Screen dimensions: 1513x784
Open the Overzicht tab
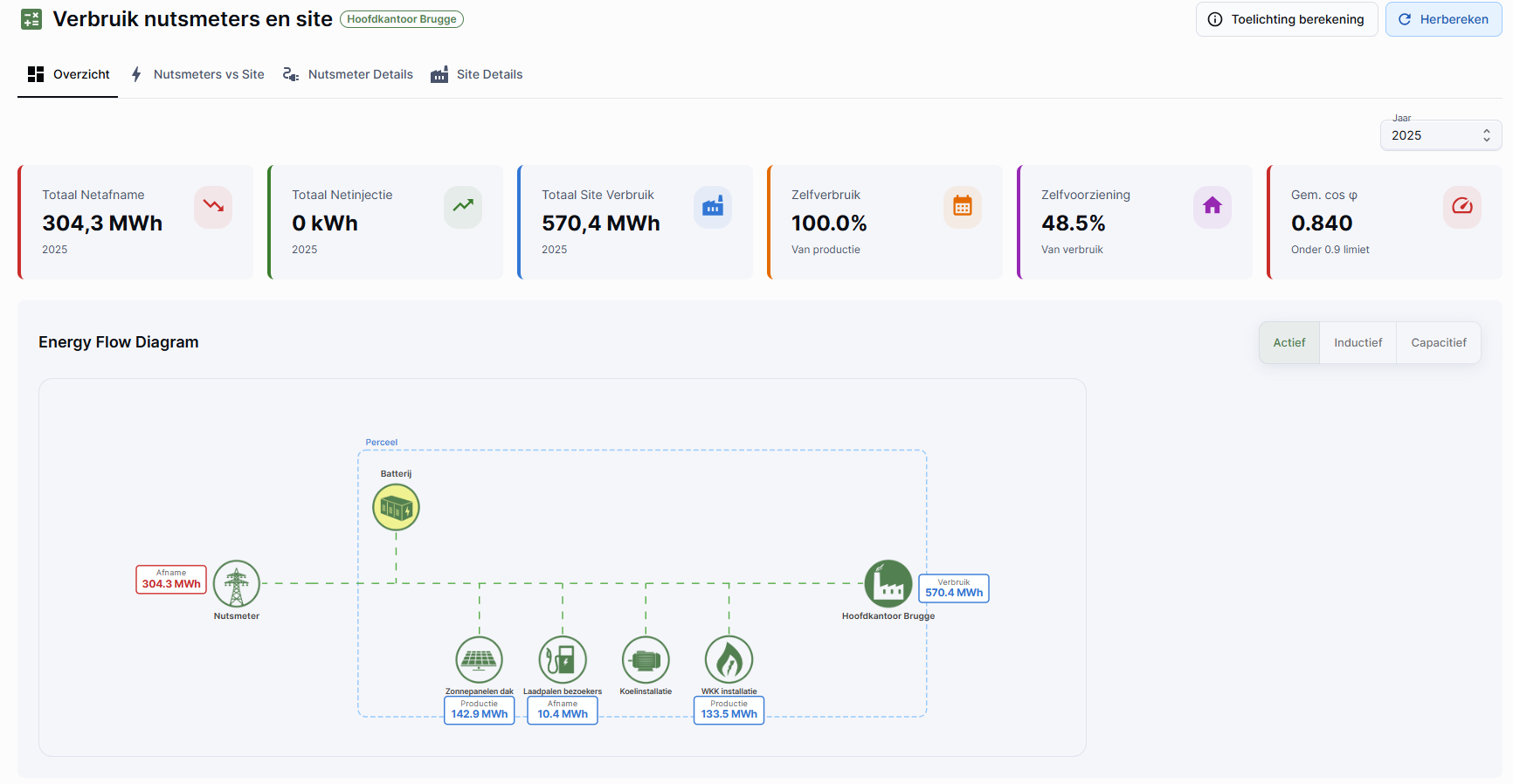point(68,74)
